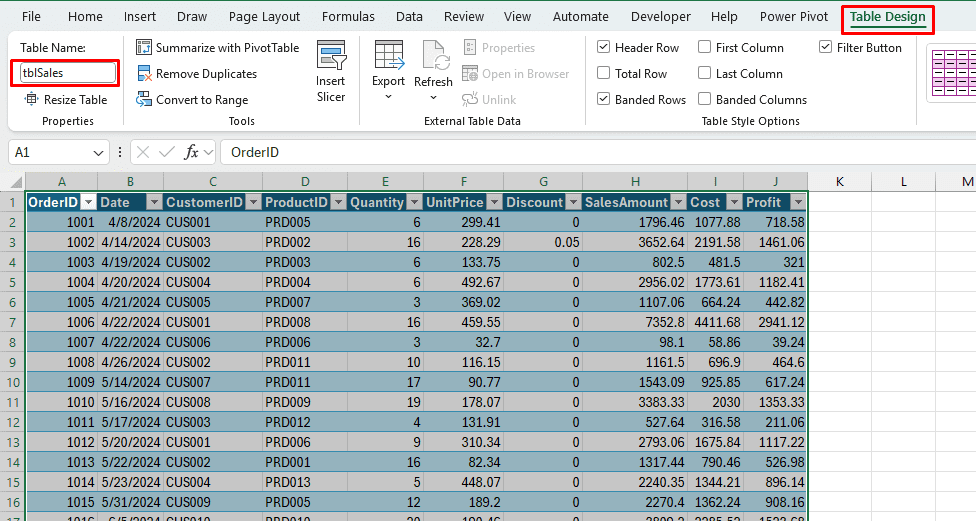976x521 pixels.
Task: Click the Table Name input field
Action: tap(66, 73)
